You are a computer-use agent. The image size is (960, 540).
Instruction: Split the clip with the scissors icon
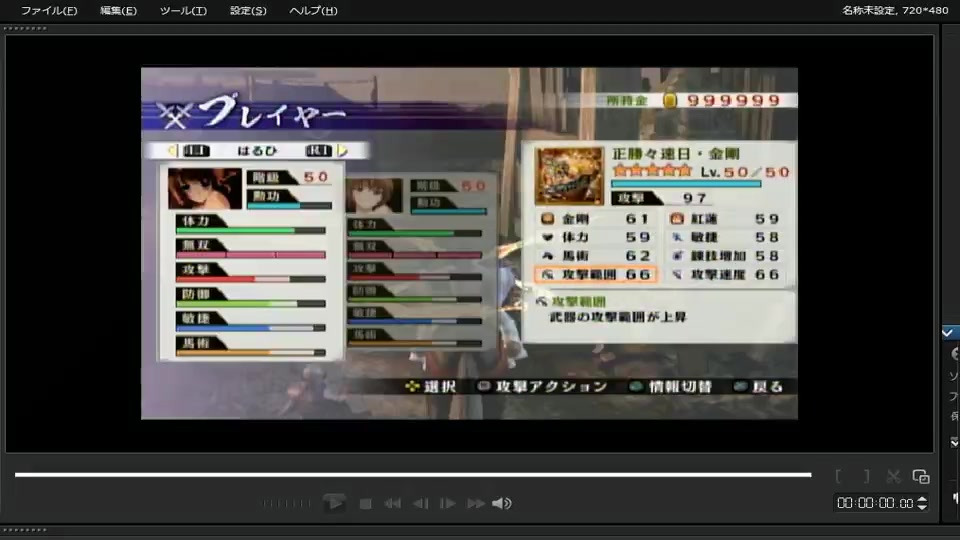893,476
